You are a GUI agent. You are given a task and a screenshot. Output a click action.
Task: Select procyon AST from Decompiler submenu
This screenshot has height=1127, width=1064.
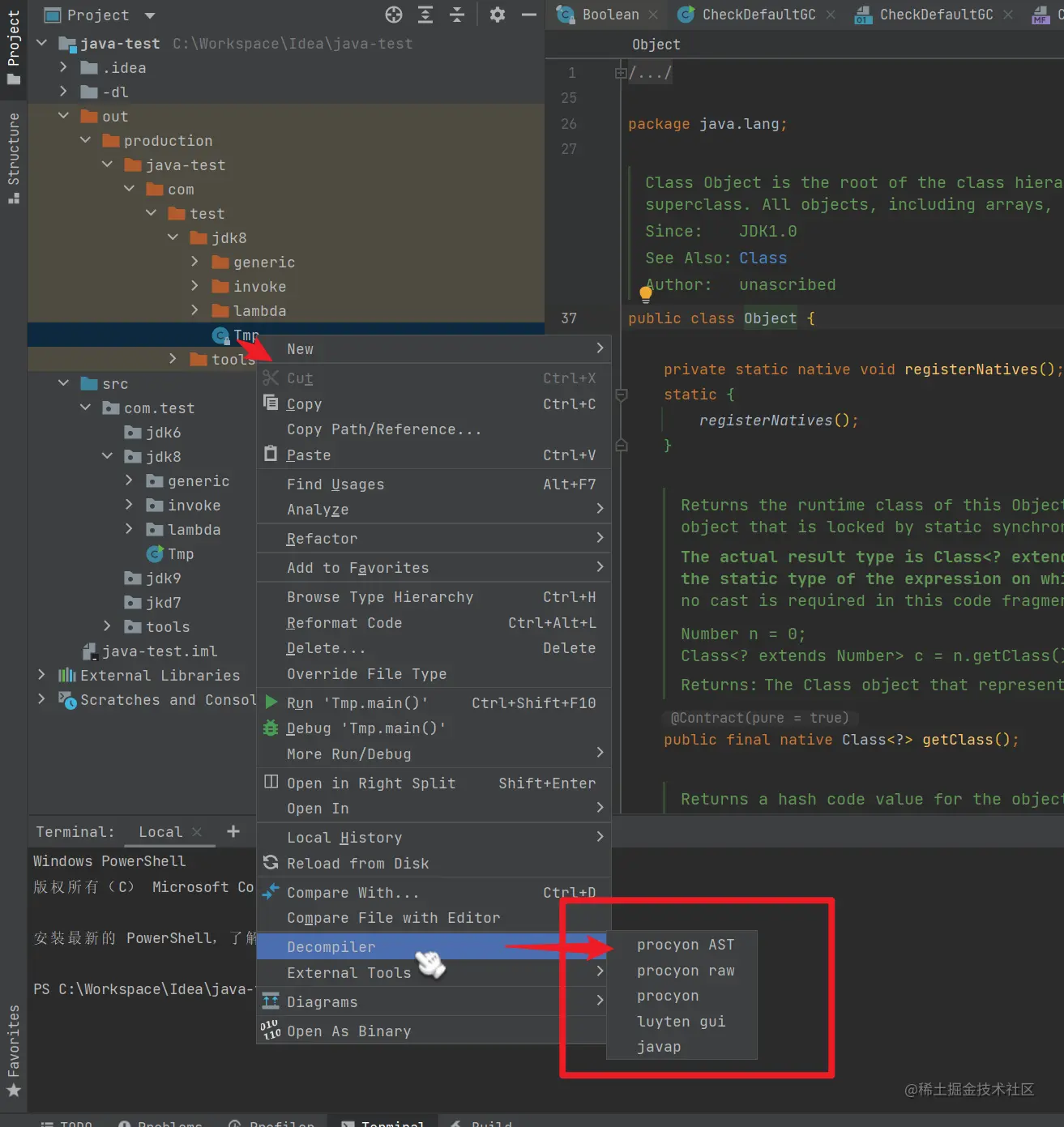[x=686, y=944]
